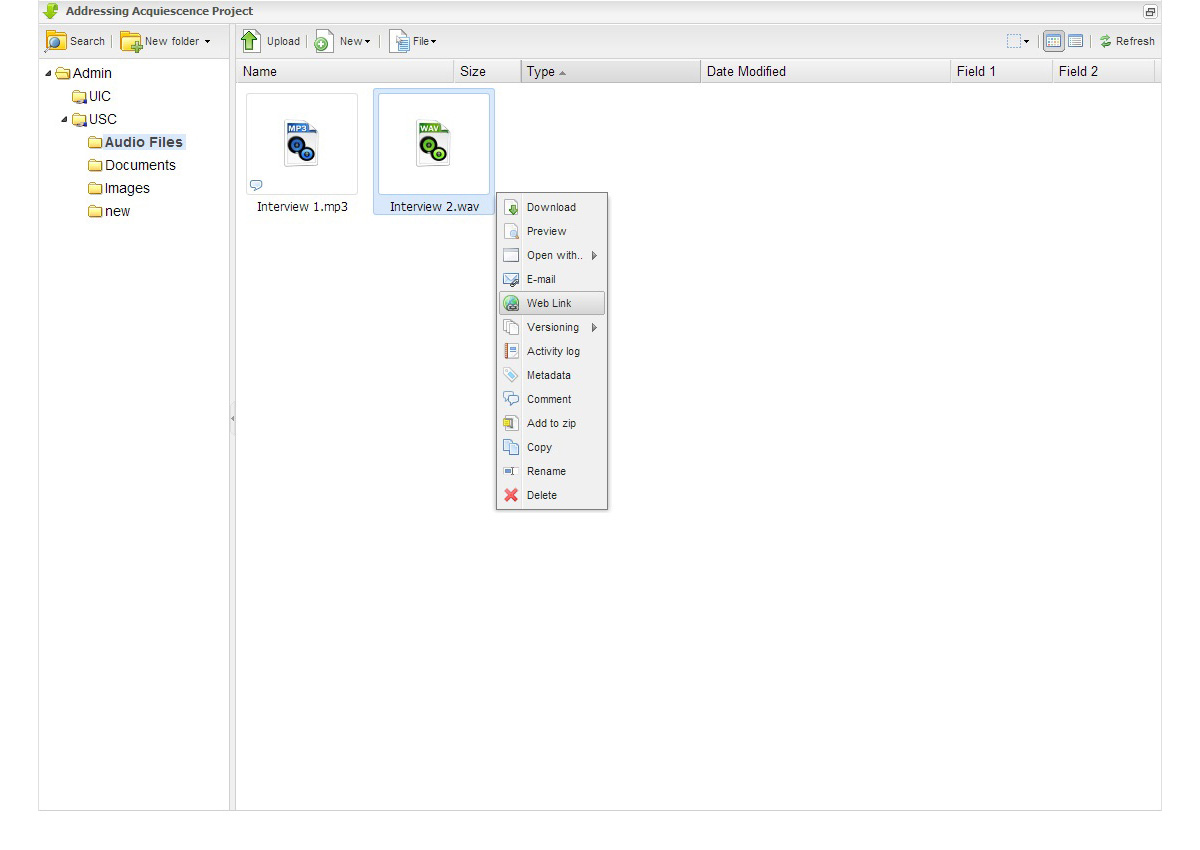Choose E-mail from the context menu
The image size is (1200, 850).
point(552,279)
